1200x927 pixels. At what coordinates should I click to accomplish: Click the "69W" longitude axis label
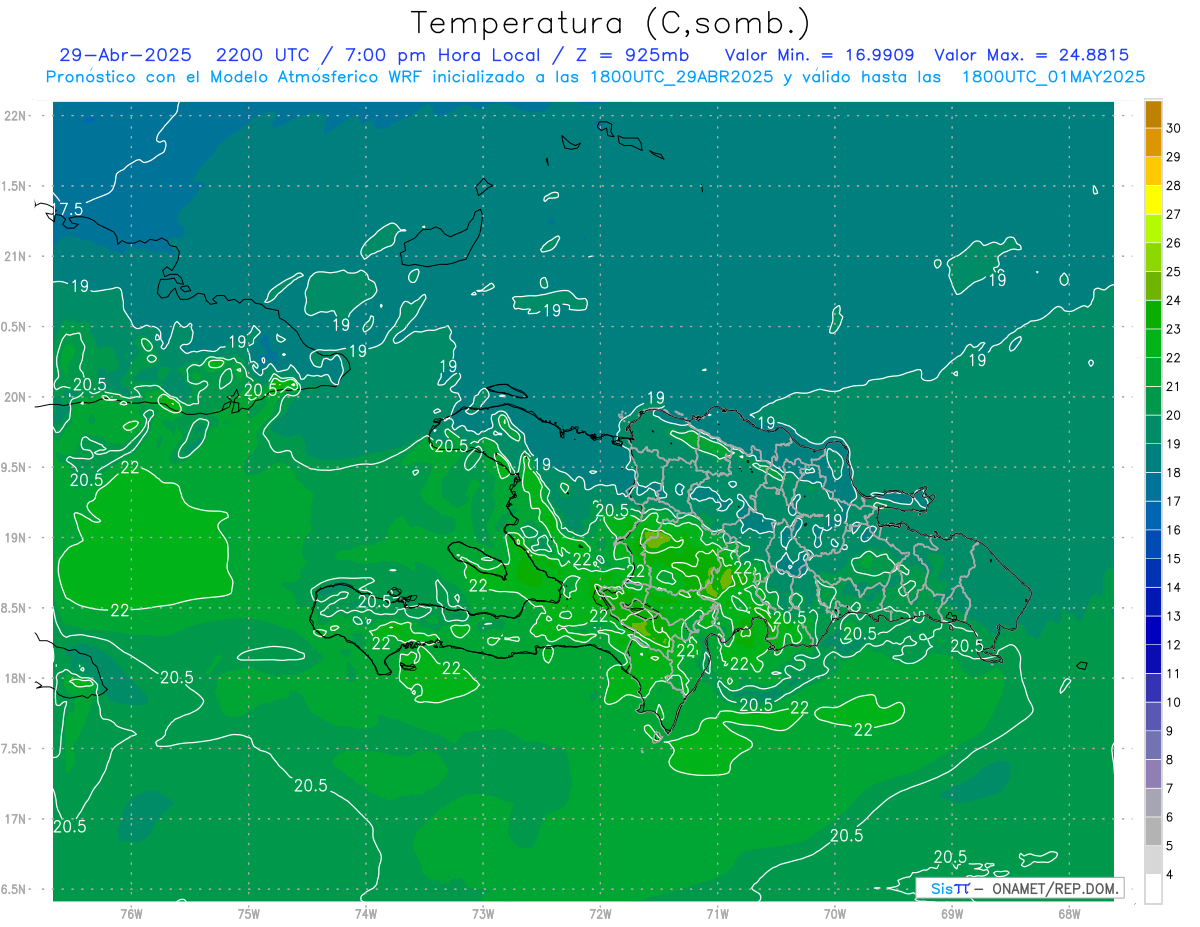(952, 913)
